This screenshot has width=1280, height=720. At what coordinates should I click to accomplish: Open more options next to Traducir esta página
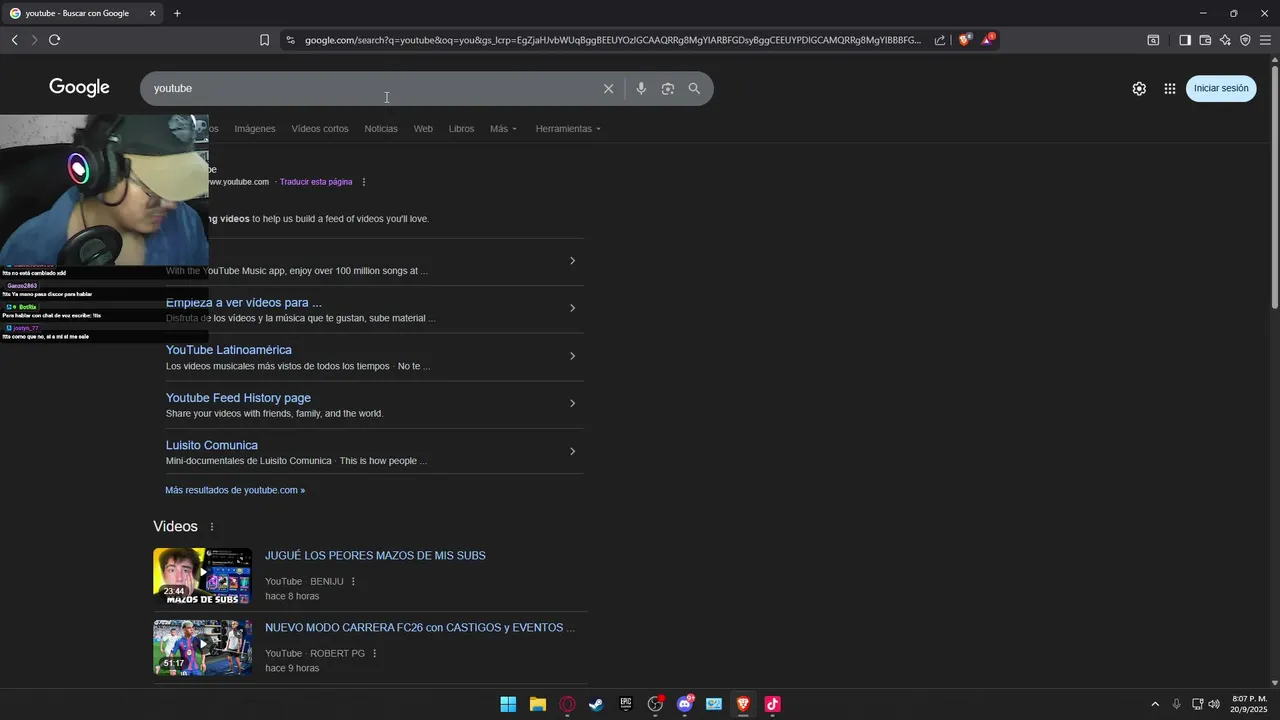click(364, 182)
